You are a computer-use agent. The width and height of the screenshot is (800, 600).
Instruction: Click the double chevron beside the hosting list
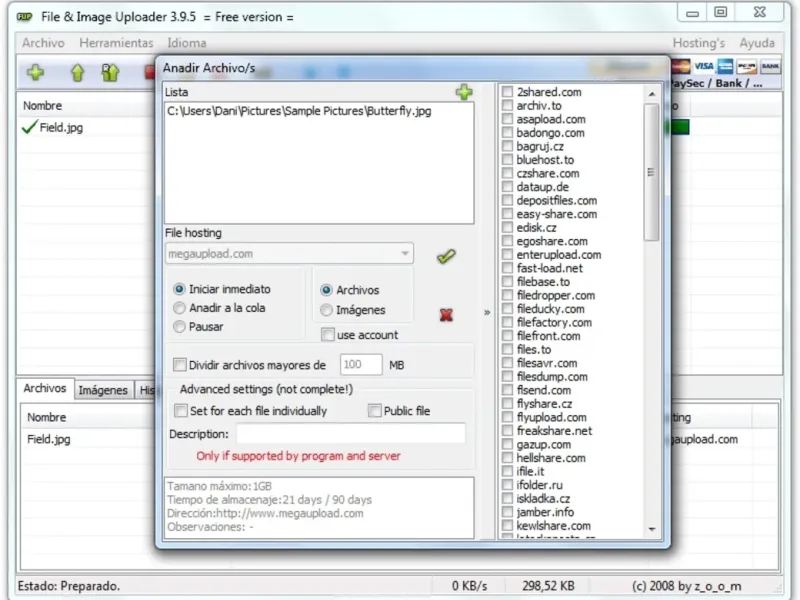(487, 312)
